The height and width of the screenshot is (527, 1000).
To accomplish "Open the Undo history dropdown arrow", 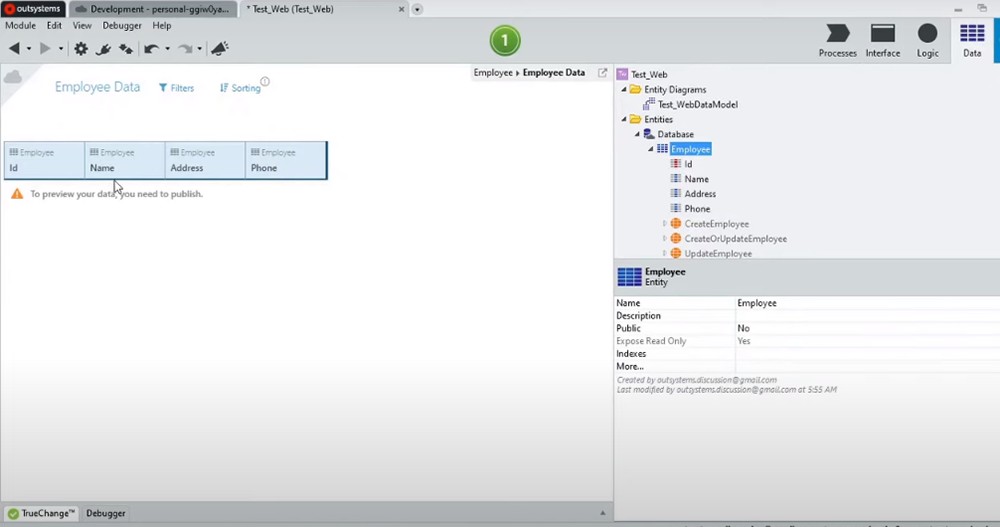I will [x=166, y=49].
